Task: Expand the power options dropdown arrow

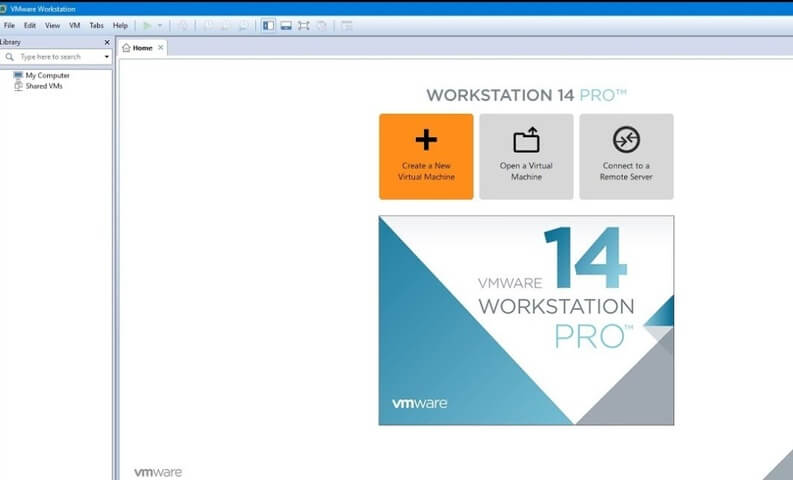Action: pyautogui.click(x=160, y=25)
